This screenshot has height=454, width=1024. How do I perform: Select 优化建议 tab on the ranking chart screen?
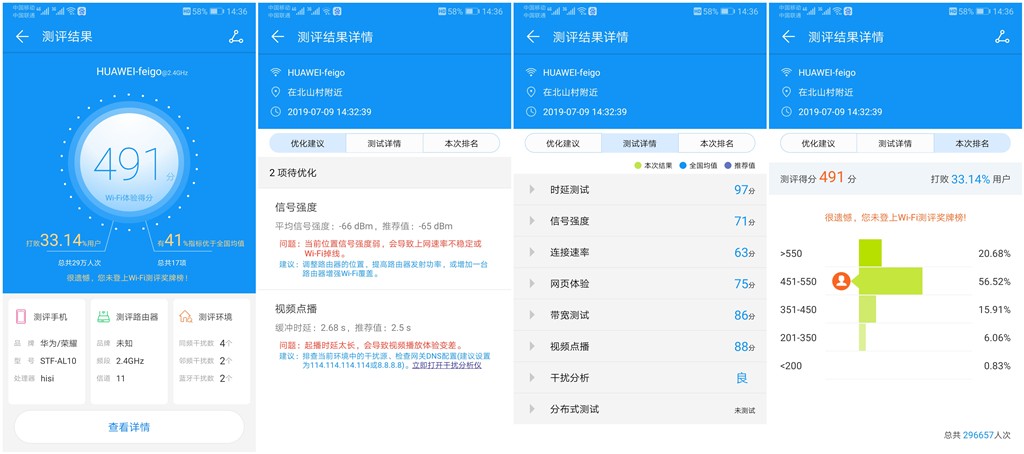(x=818, y=143)
